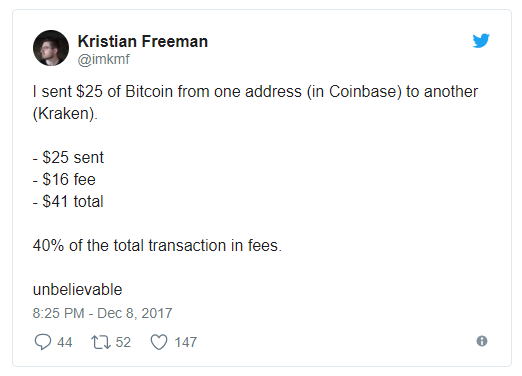
Task: Click the "$25 sent" line
Action: 68,157
